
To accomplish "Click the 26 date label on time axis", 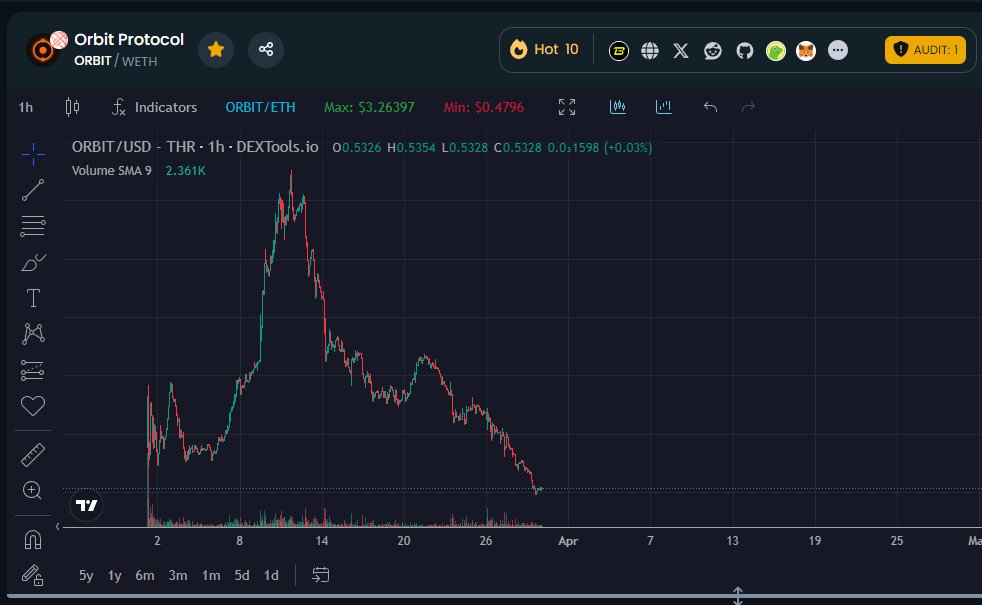I will click(x=486, y=540).
